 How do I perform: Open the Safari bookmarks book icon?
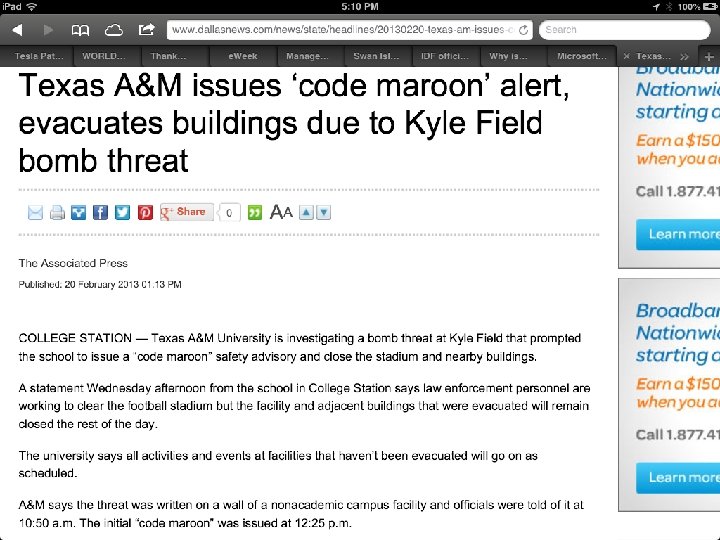click(x=80, y=30)
